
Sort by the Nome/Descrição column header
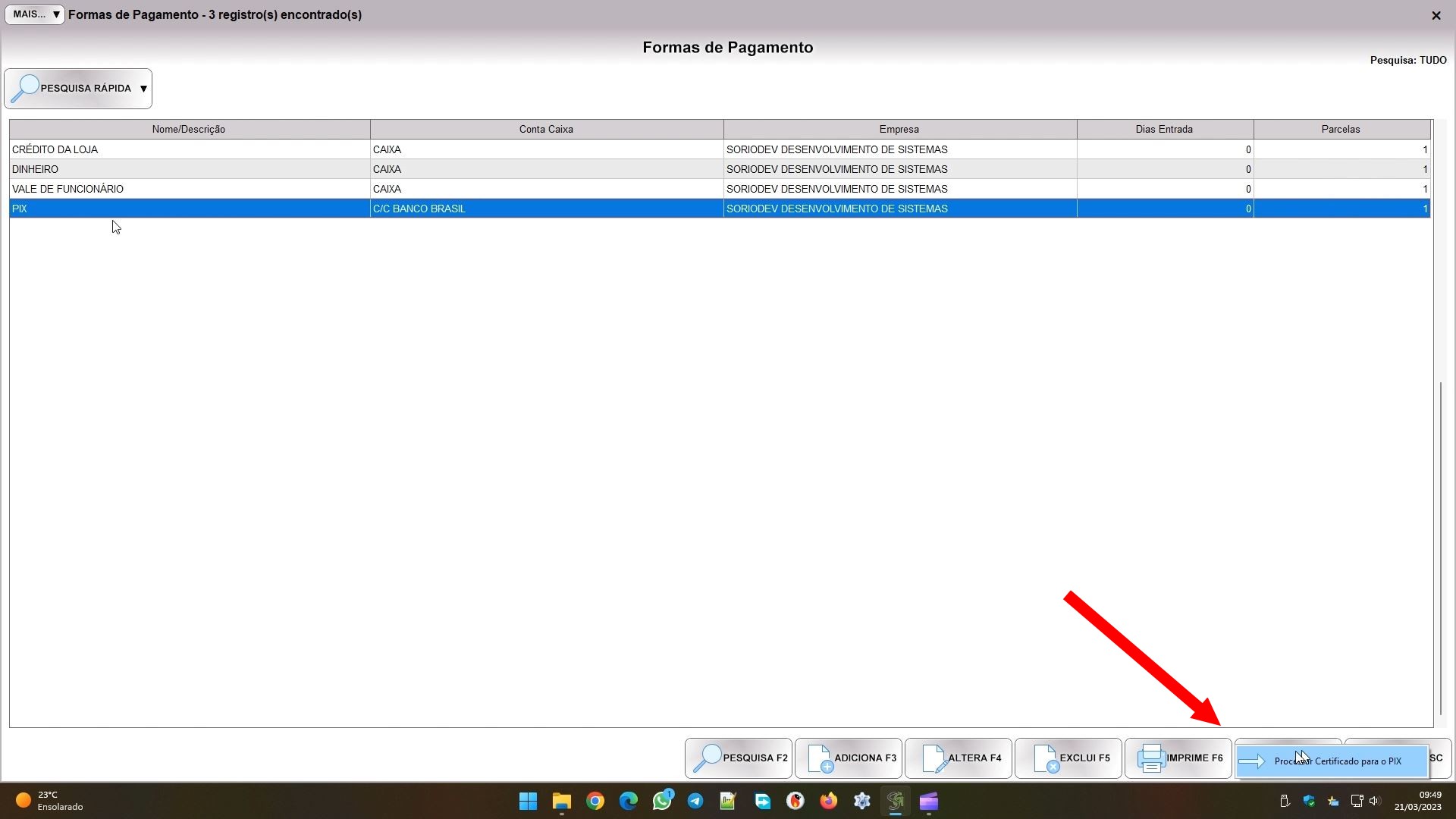pyautogui.click(x=189, y=129)
